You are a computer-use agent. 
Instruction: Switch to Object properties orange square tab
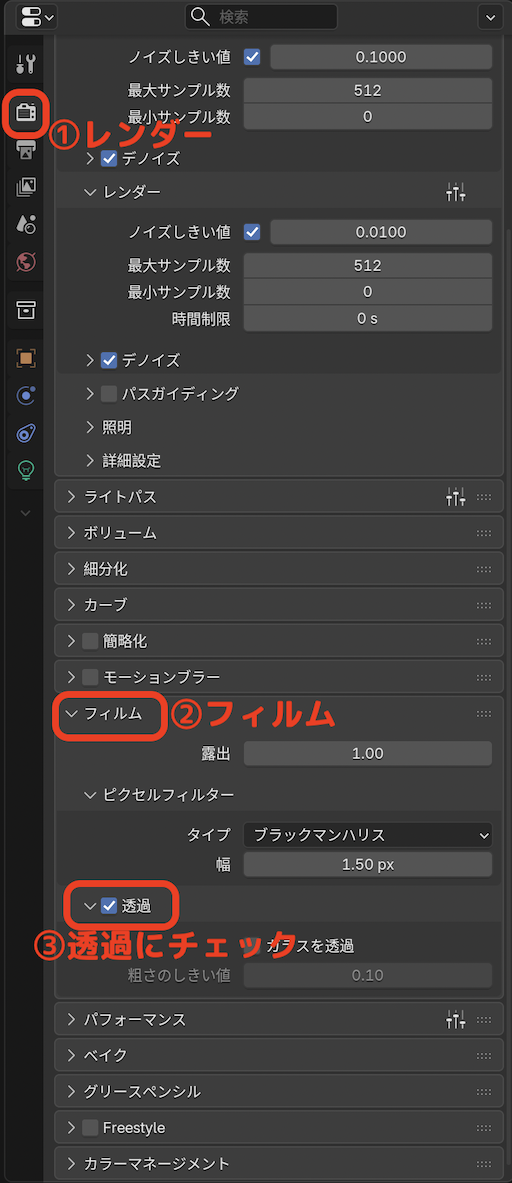[26, 358]
